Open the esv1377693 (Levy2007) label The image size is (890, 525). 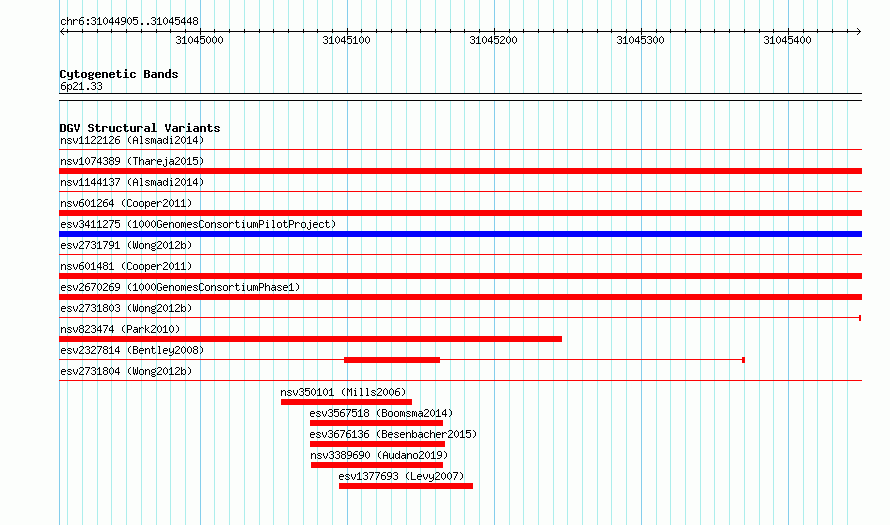[x=401, y=476]
